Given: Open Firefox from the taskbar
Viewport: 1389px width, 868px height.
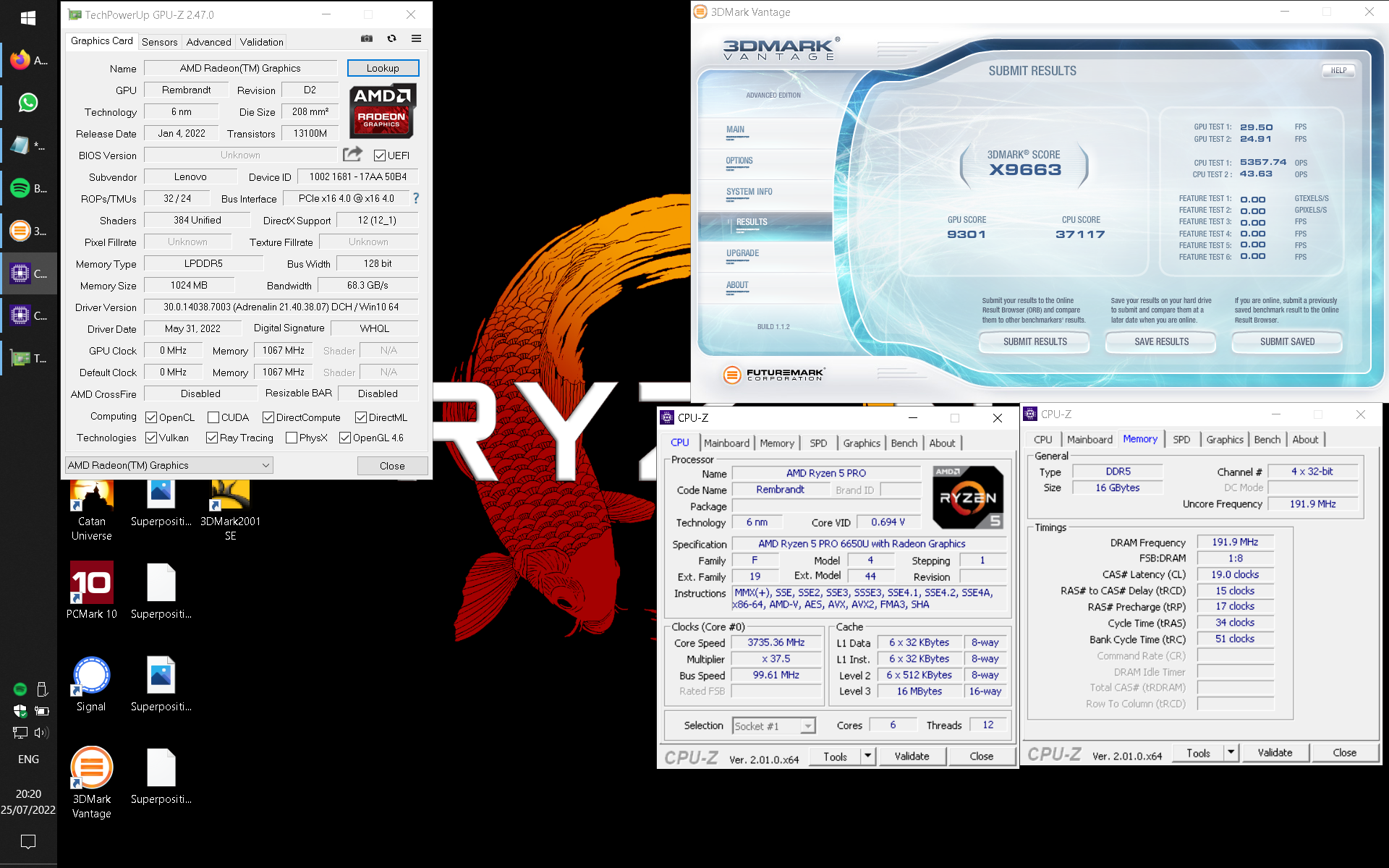Looking at the screenshot, I should point(28,60).
